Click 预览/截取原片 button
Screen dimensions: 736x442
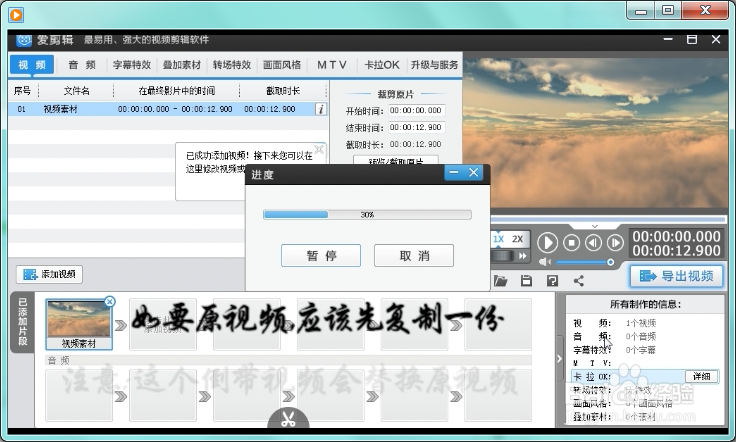[x=396, y=160]
